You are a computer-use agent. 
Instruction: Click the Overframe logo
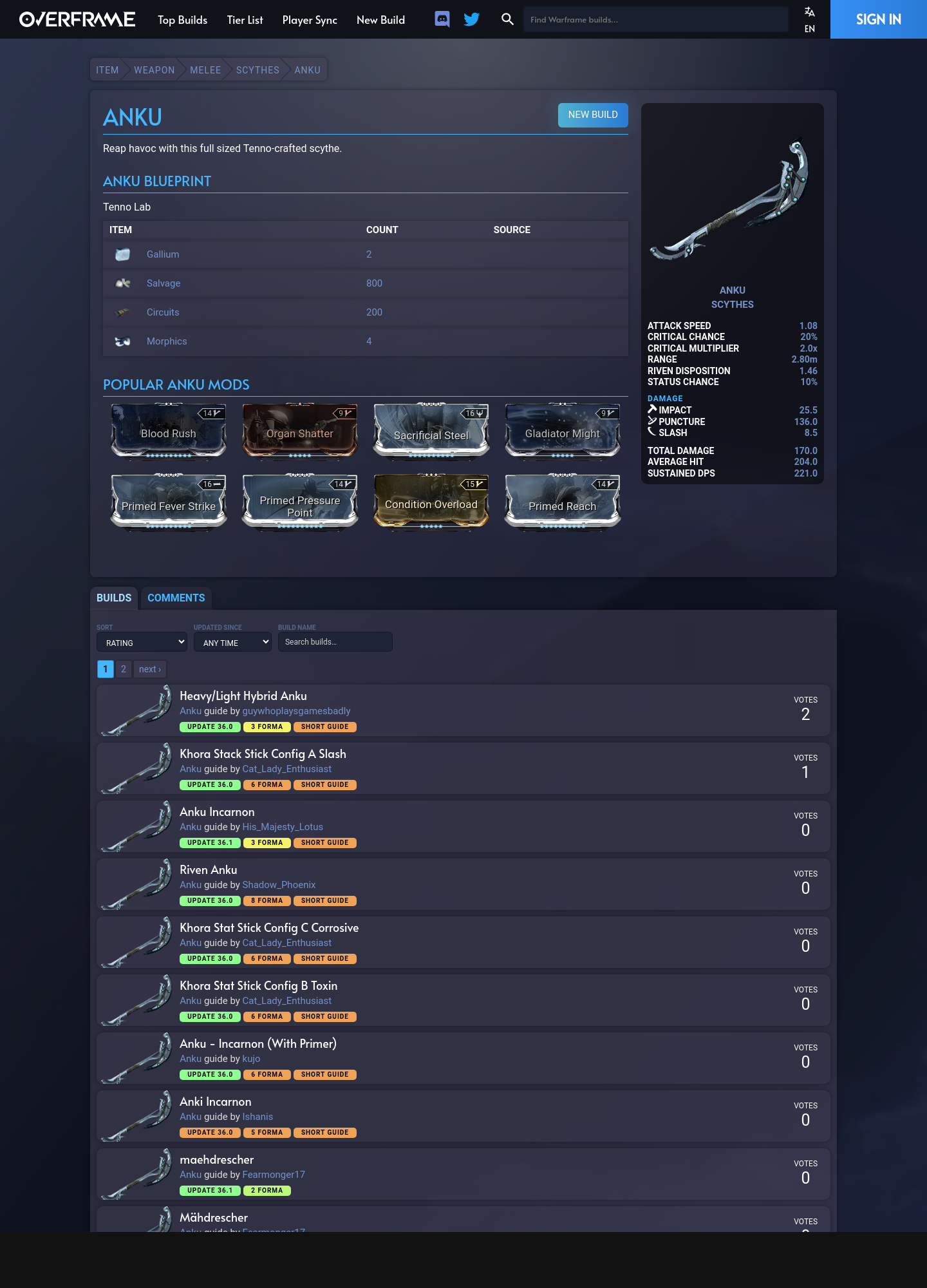point(77,19)
